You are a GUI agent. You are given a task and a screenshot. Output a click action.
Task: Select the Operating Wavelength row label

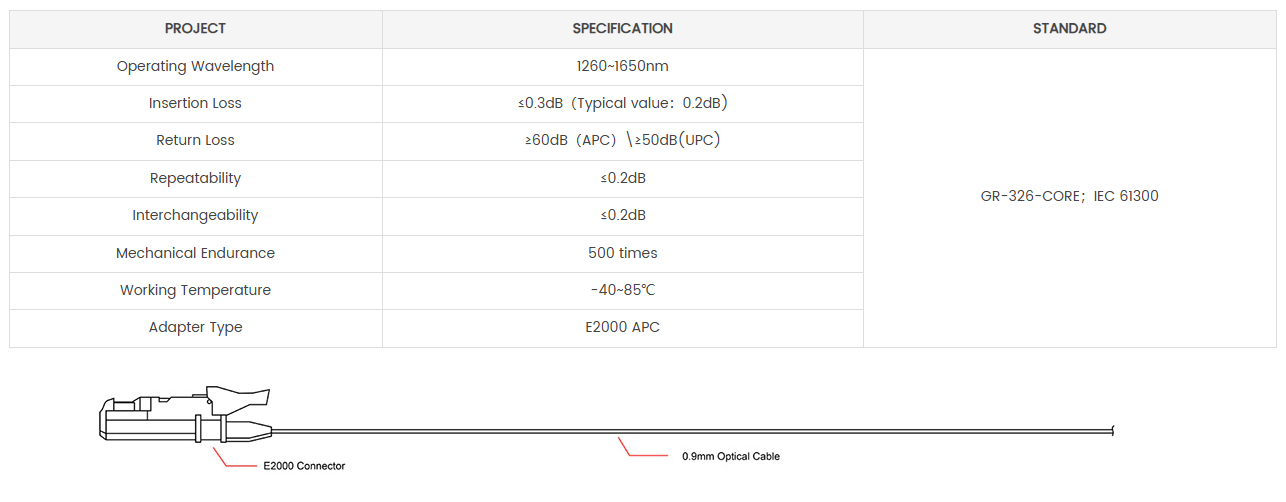click(196, 66)
